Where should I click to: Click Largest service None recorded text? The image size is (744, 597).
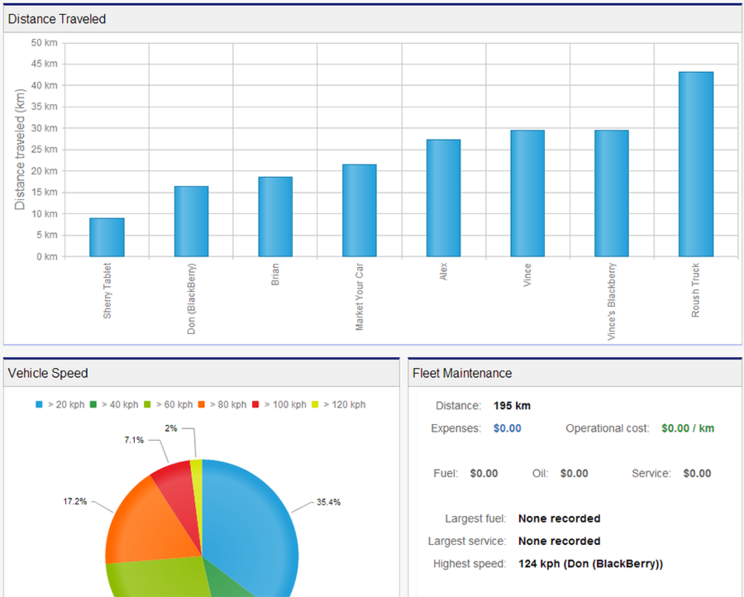559,541
